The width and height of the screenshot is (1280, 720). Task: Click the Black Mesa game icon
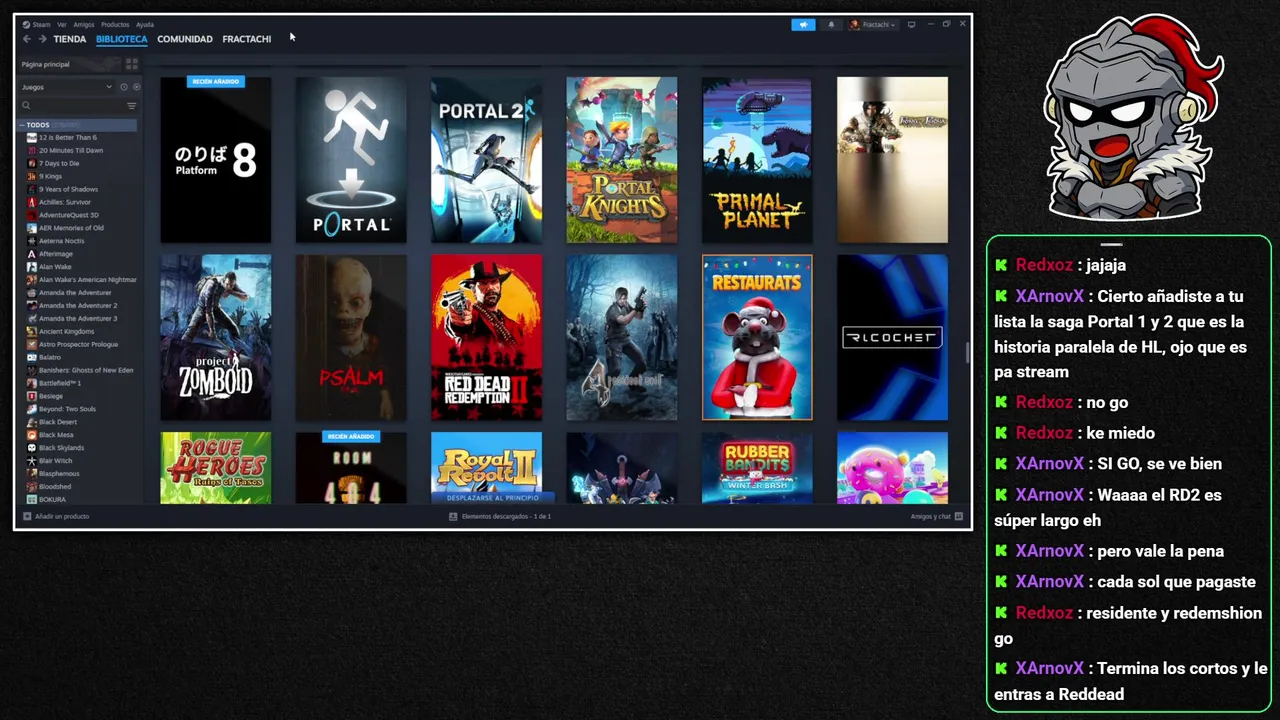[x=32, y=435]
